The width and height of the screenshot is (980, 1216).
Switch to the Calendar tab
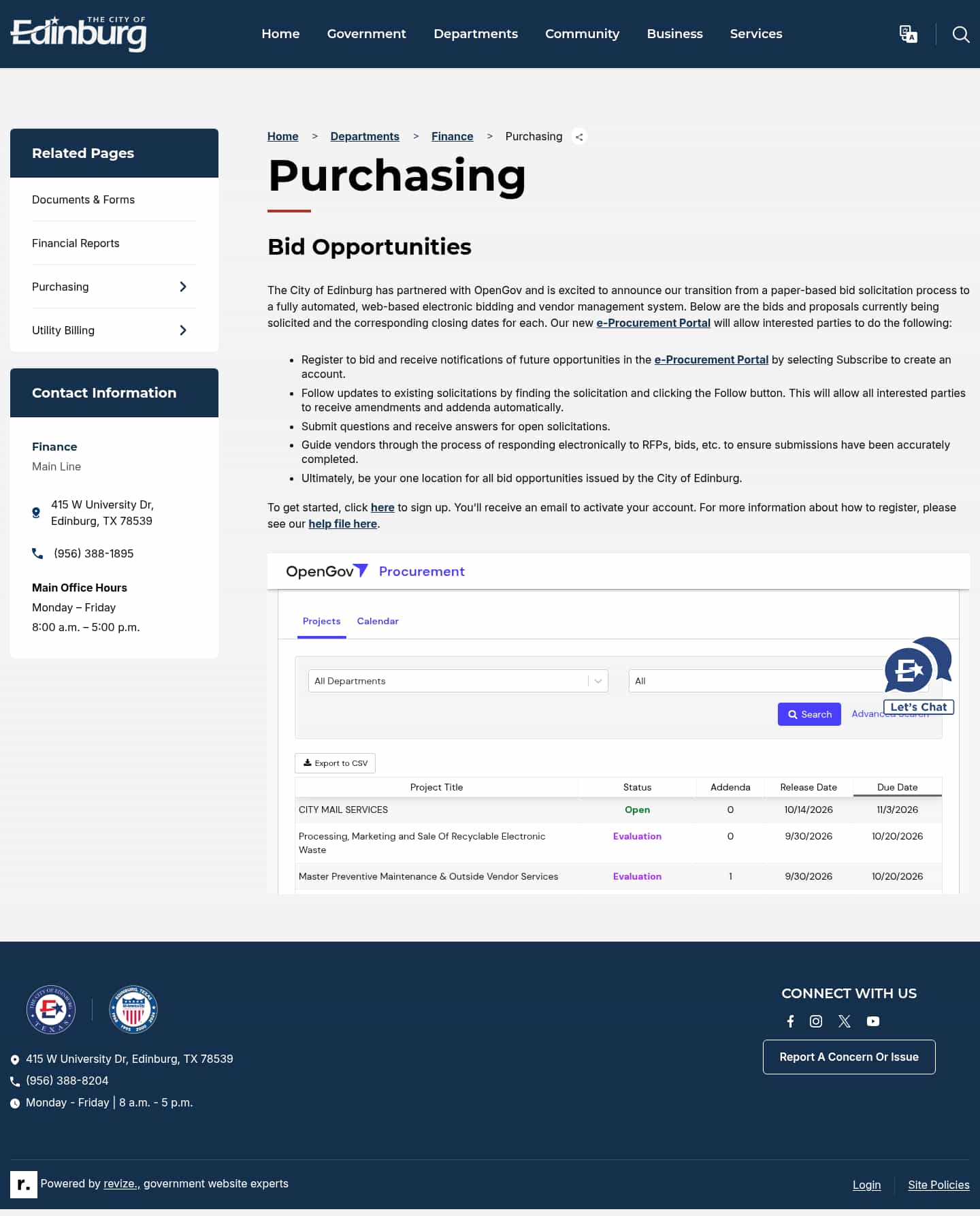(378, 621)
